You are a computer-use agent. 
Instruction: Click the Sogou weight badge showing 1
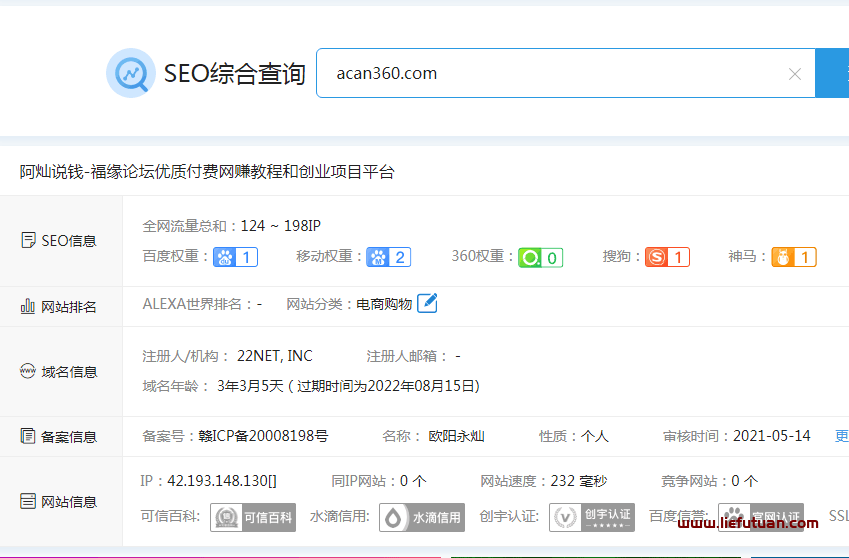pyautogui.click(x=667, y=257)
